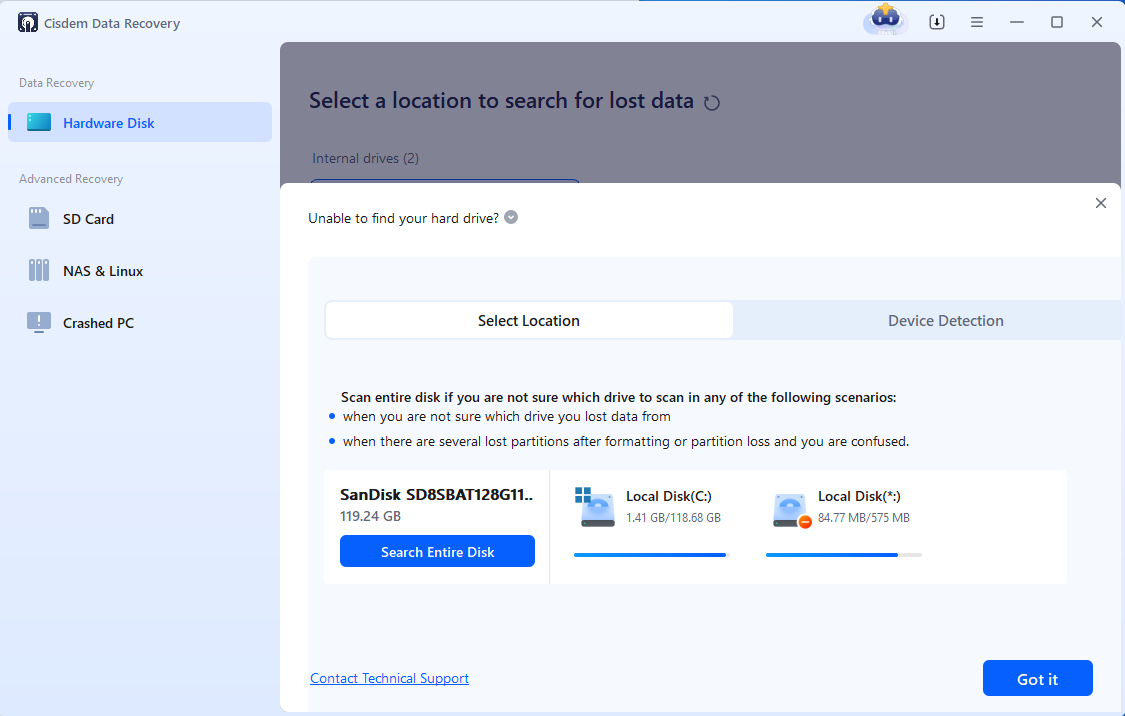This screenshot has height=716, width=1125.
Task: Click the Local Disk(C:) usage bar
Action: click(x=651, y=554)
